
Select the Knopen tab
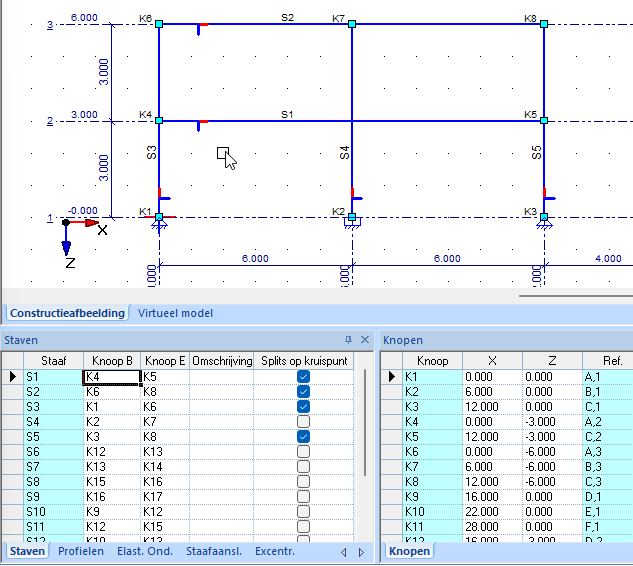(x=409, y=551)
